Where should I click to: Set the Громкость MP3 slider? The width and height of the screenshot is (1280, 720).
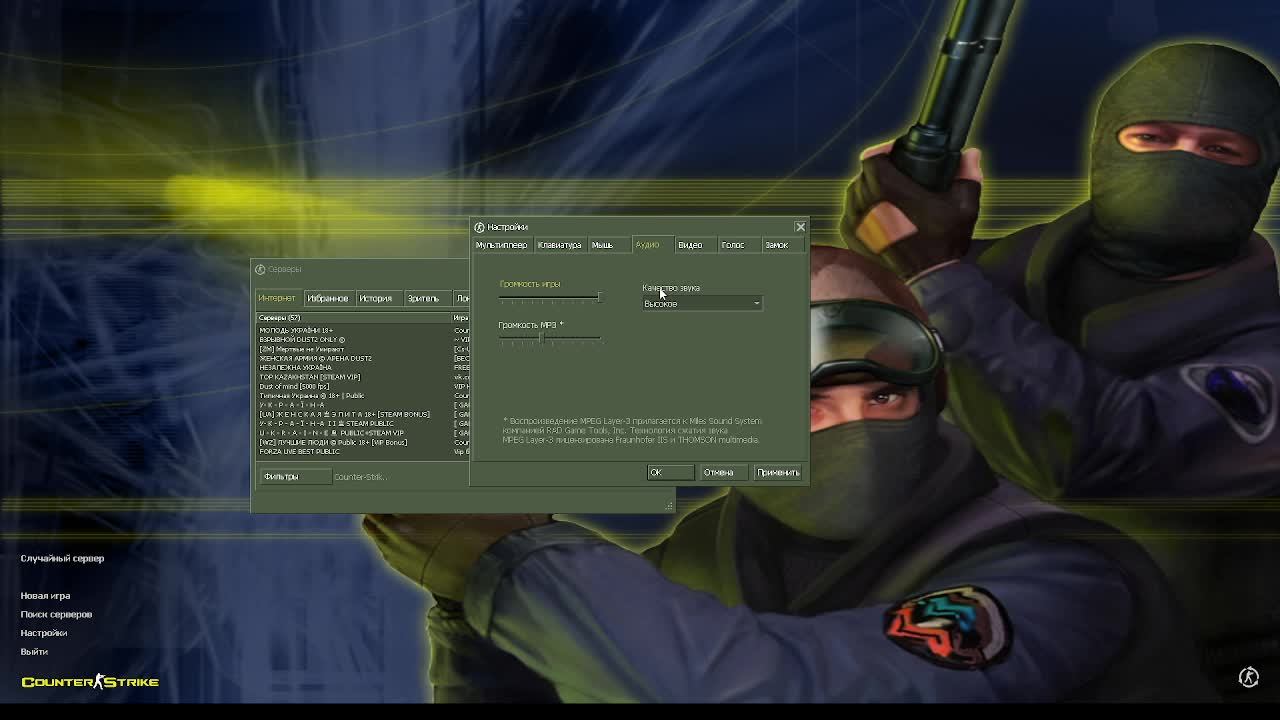click(x=550, y=338)
